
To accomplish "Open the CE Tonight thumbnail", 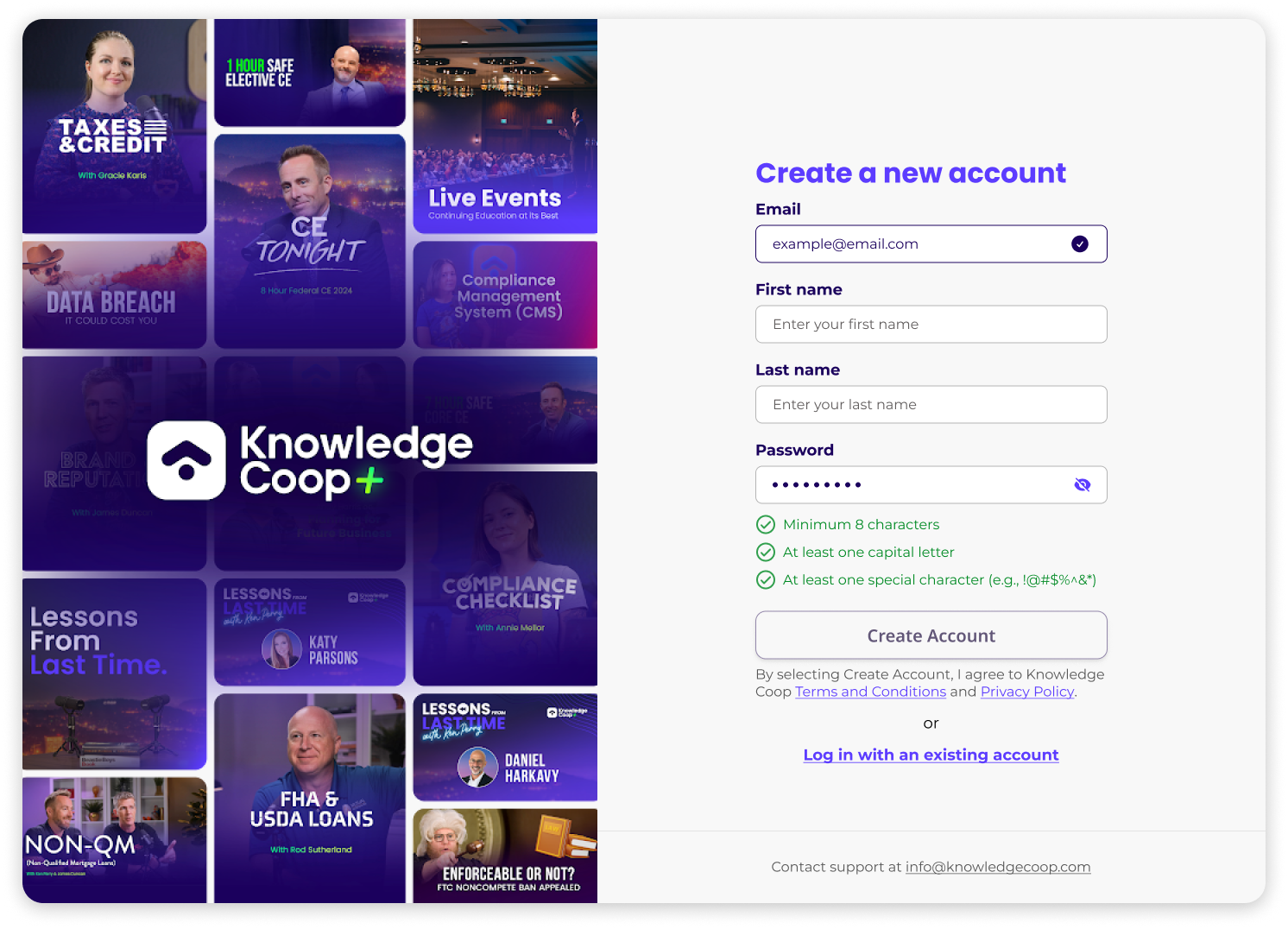I will (x=309, y=241).
